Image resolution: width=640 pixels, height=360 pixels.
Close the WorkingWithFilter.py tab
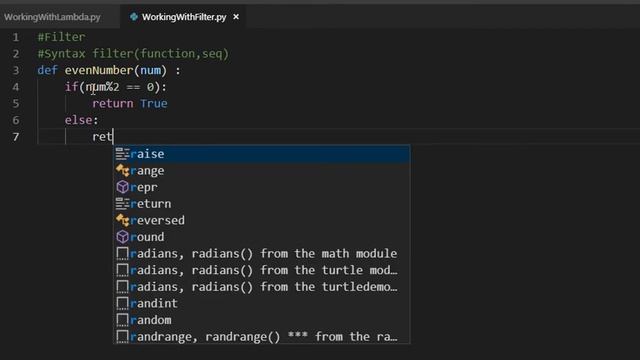point(236,17)
